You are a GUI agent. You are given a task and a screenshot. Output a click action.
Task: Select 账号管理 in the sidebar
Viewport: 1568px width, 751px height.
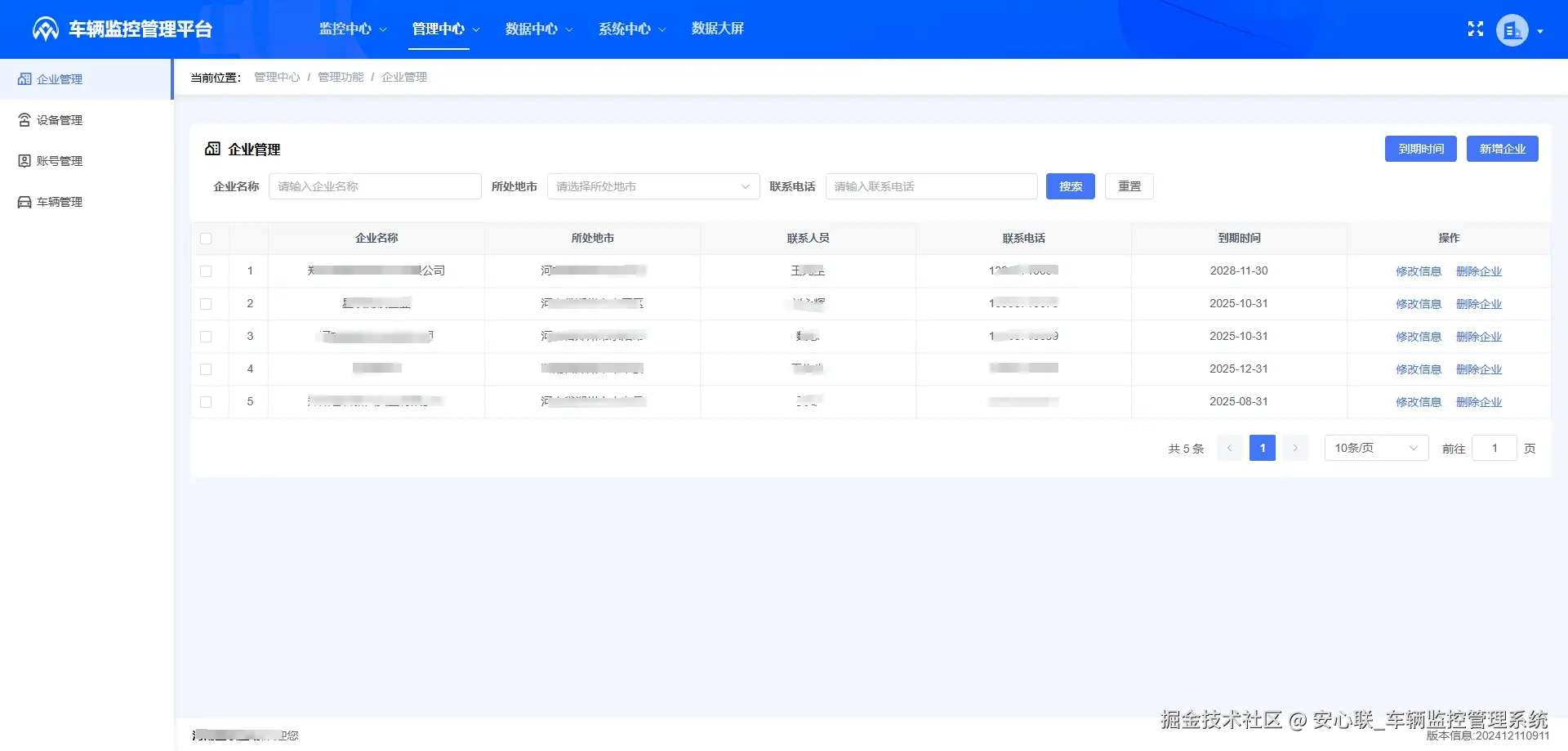tap(86, 161)
